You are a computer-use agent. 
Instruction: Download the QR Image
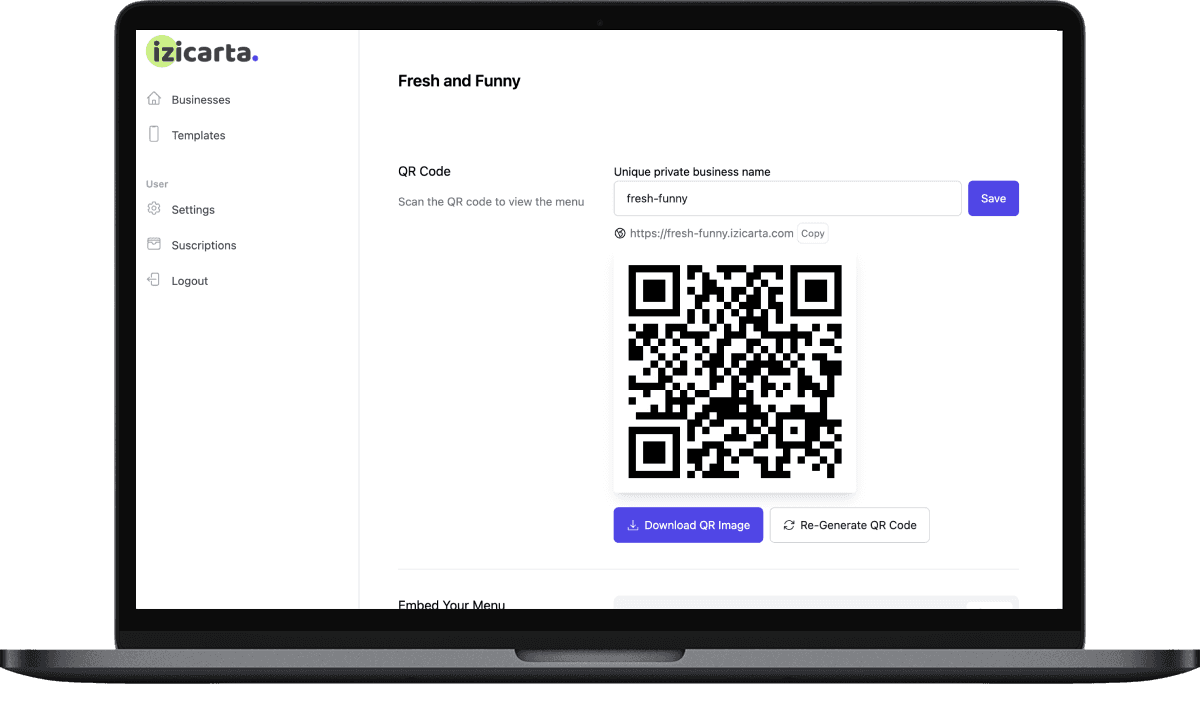tap(688, 525)
